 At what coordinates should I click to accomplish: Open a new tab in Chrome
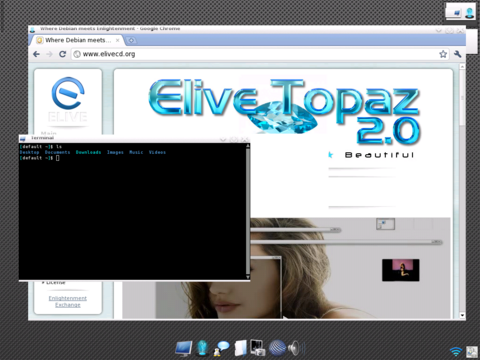coord(131,40)
